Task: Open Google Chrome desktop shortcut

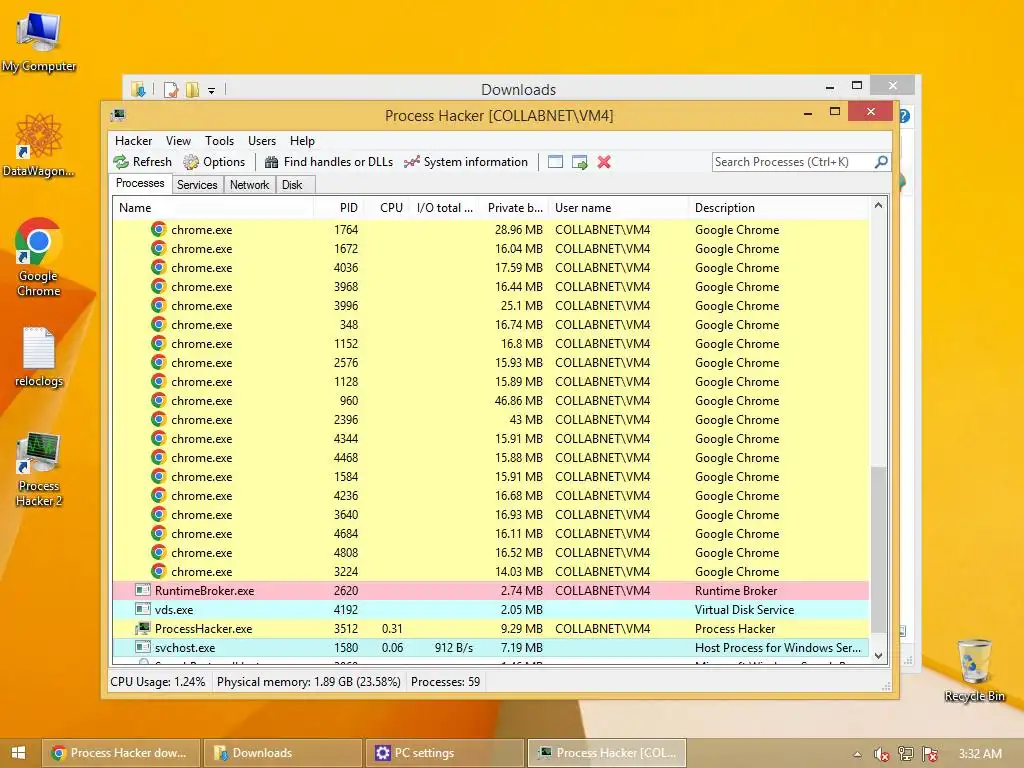Action: (39, 257)
